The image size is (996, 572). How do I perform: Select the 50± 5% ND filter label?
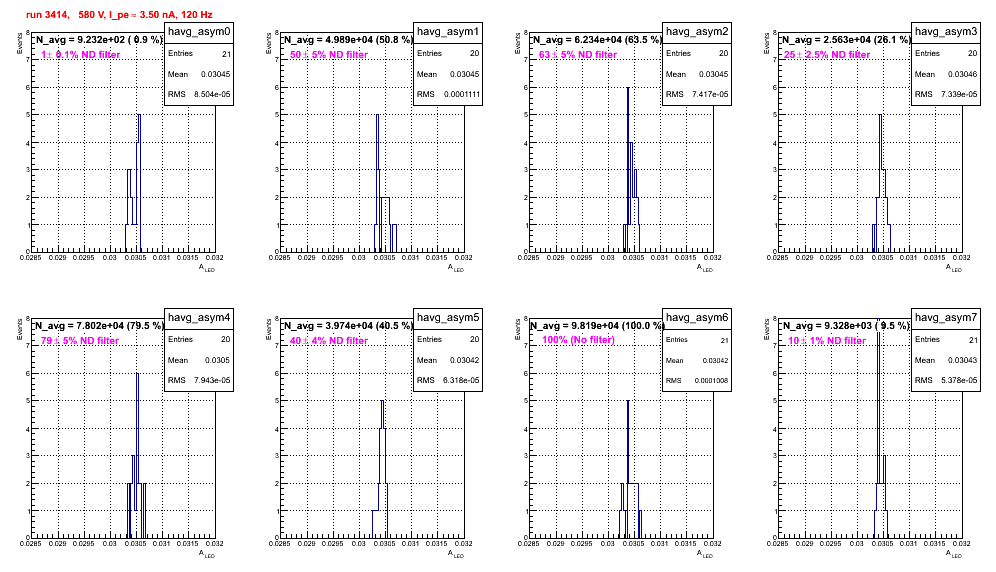(329, 55)
